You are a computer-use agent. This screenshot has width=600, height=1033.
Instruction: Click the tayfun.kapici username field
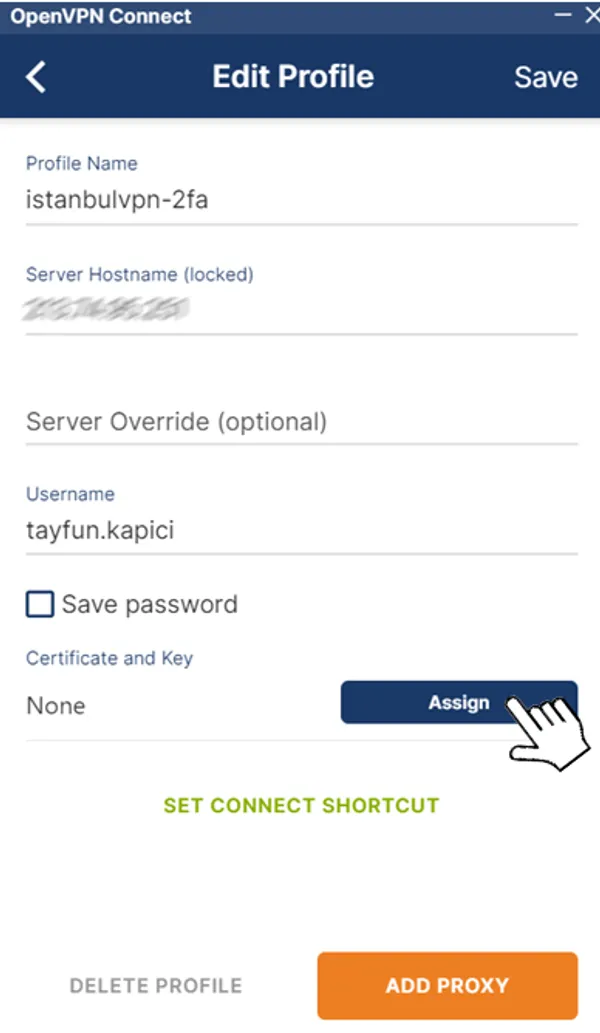tap(300, 530)
